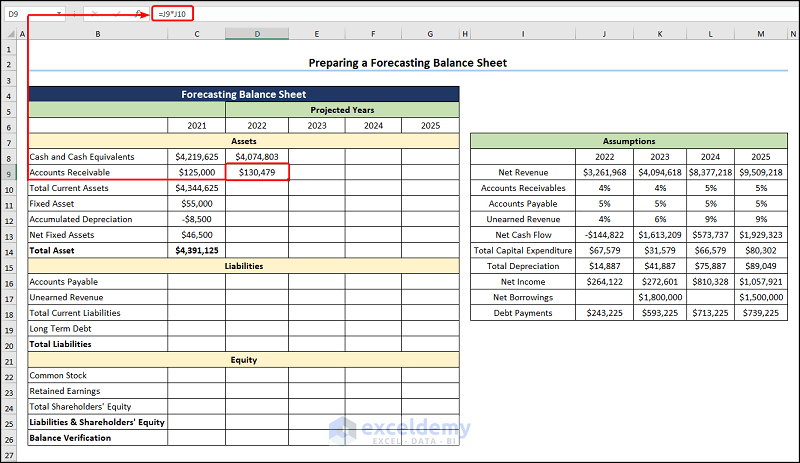This screenshot has width=800, height=463.
Task: Select column L header
Action: 710,34
